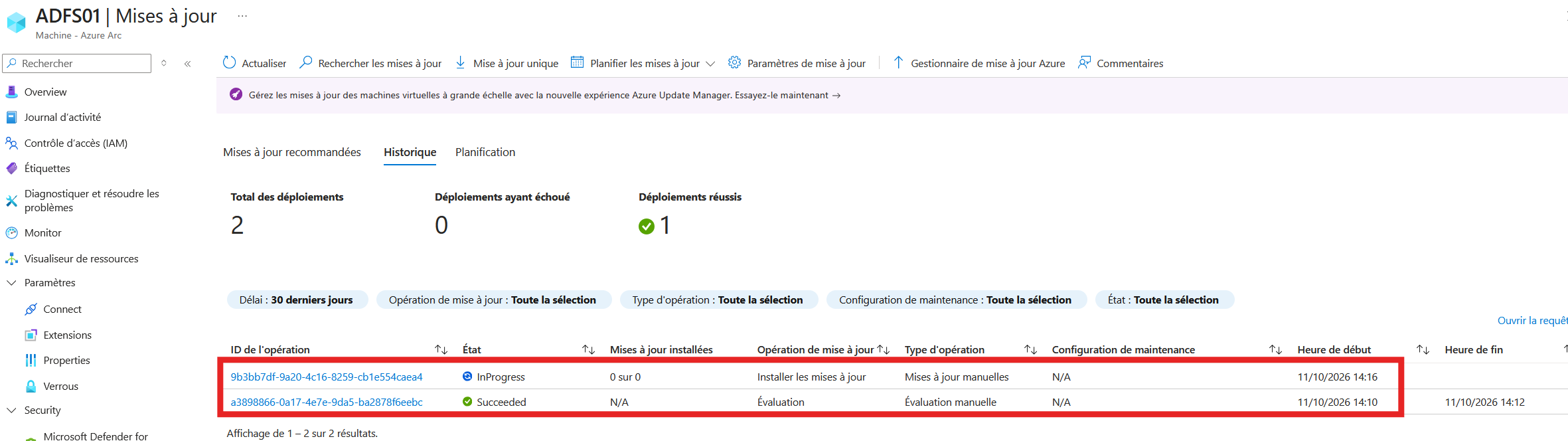The height and width of the screenshot is (441, 1568).
Task: Click the Commentaires feedback icon
Action: click(x=1084, y=62)
